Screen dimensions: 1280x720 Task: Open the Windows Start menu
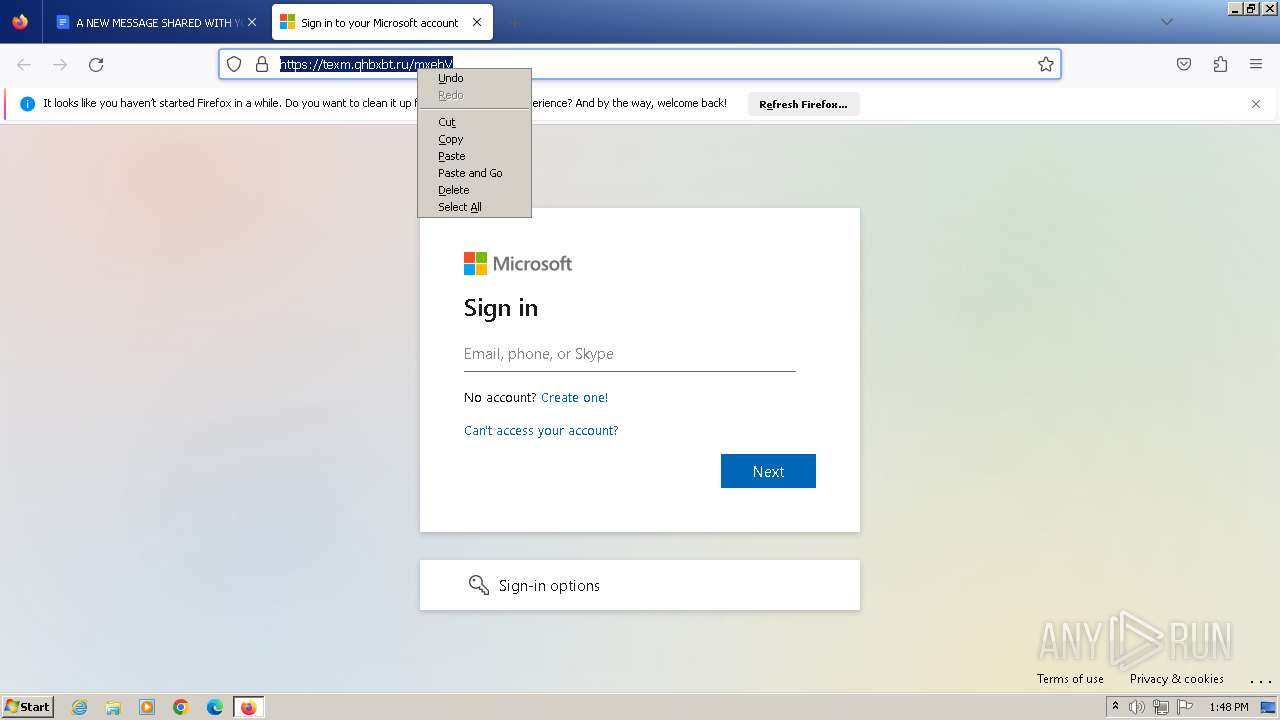[28, 707]
